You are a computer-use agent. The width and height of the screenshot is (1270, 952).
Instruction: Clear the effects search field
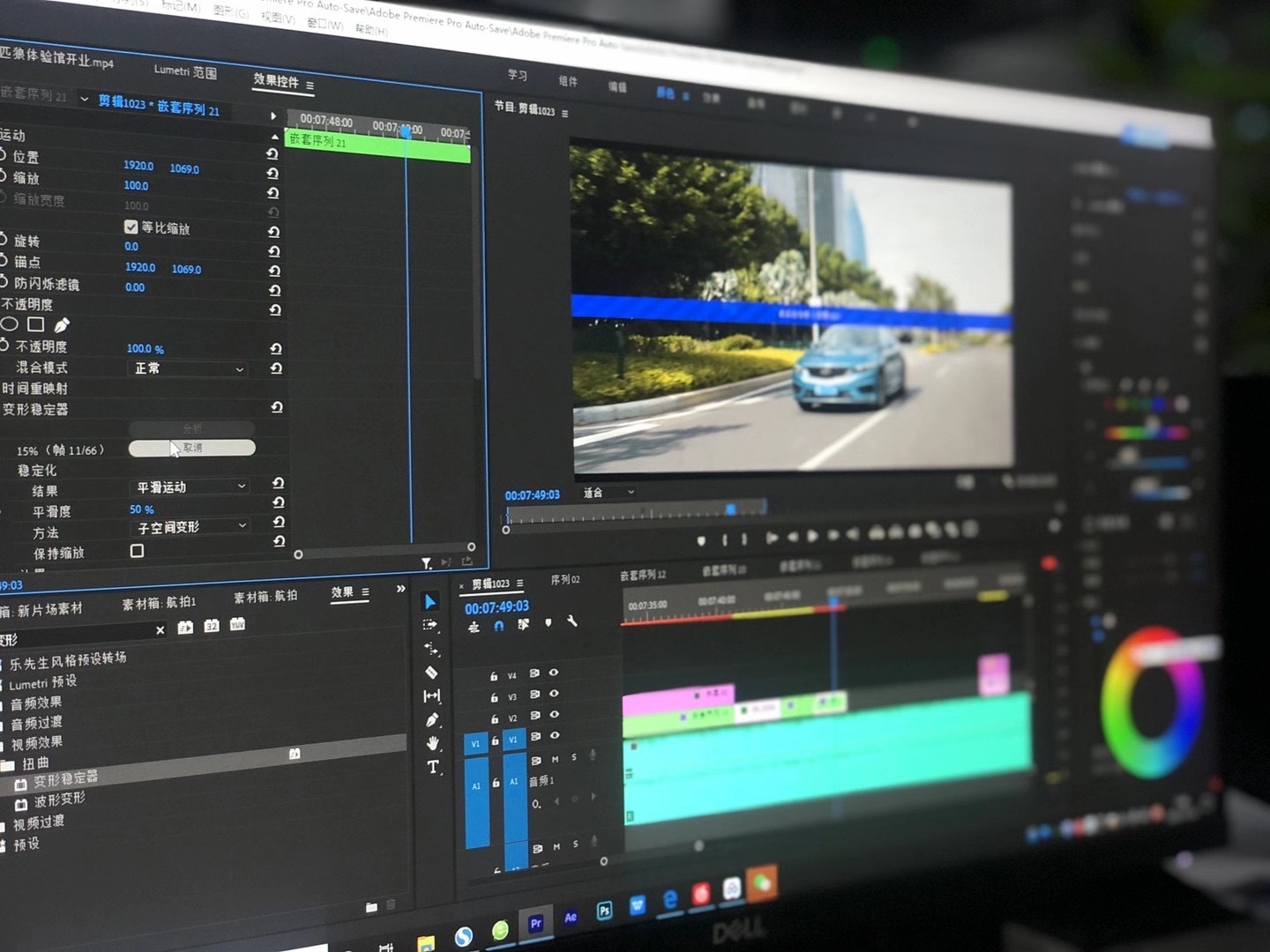[x=160, y=629]
